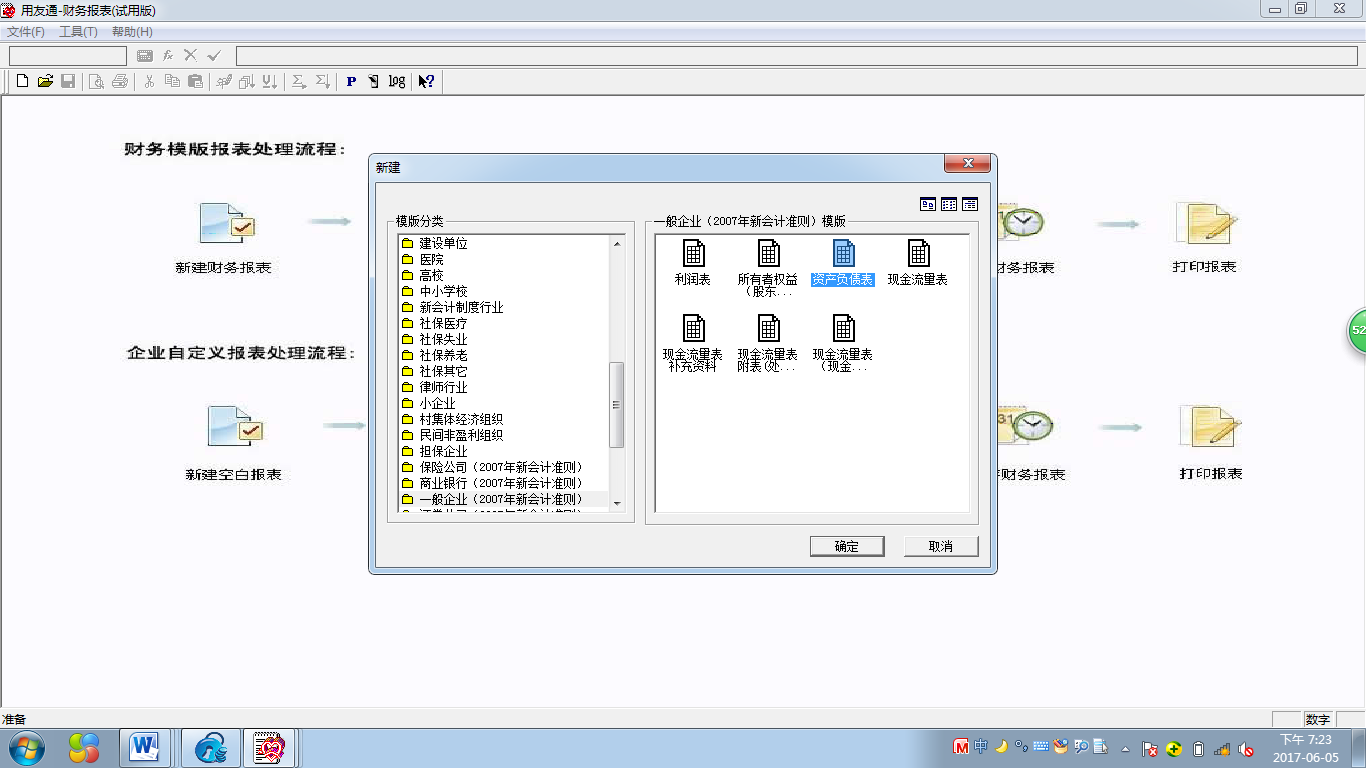
Task: Open the 文件(F) menu
Action: (26, 32)
